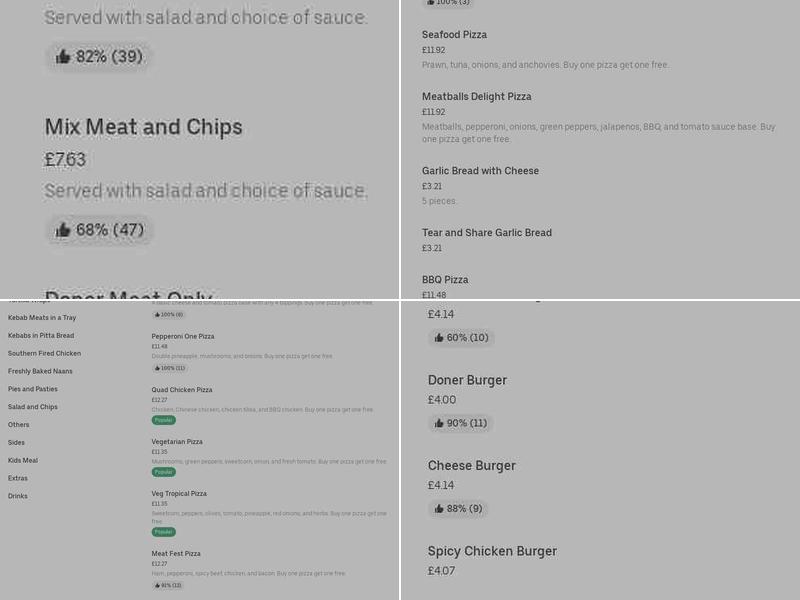Click the thumbs-up icon under Mix Meat and Chips
This screenshot has width=800, height=600.
63,230
